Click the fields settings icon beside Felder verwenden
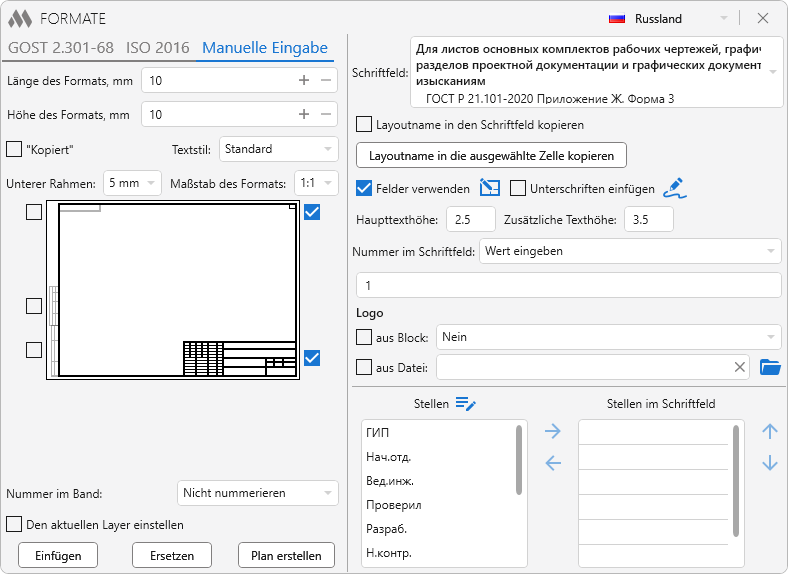This screenshot has height=574, width=788. [x=489, y=188]
